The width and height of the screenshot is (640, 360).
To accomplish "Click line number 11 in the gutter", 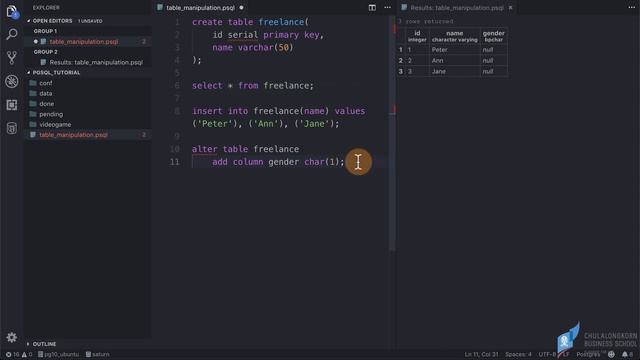I will pos(174,162).
